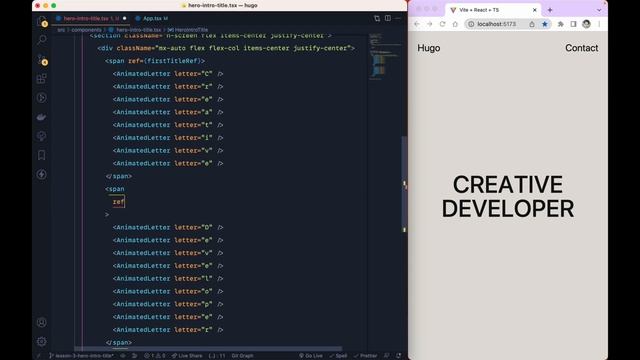Click Live Share in the status bar

tap(187, 356)
